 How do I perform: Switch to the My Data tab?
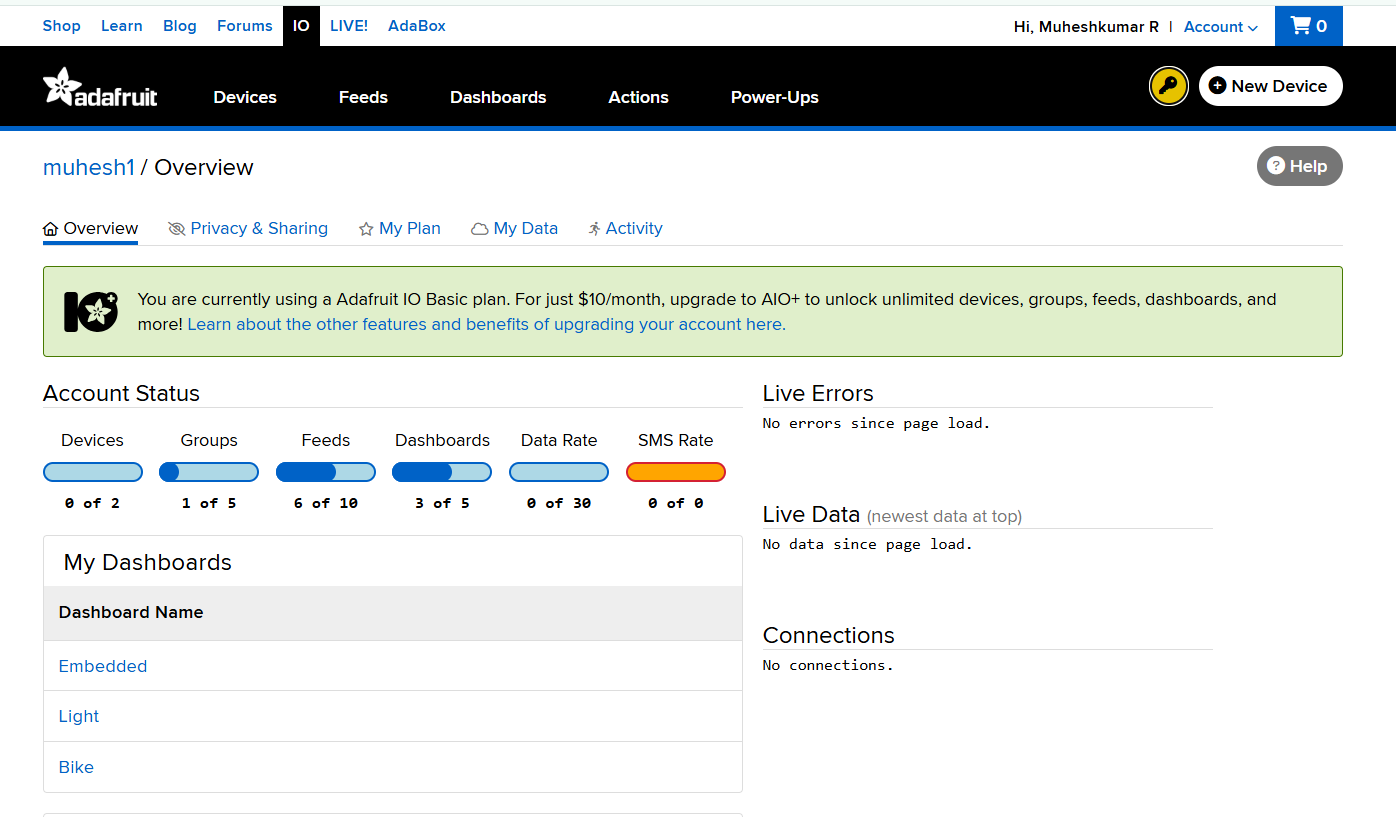tap(515, 228)
